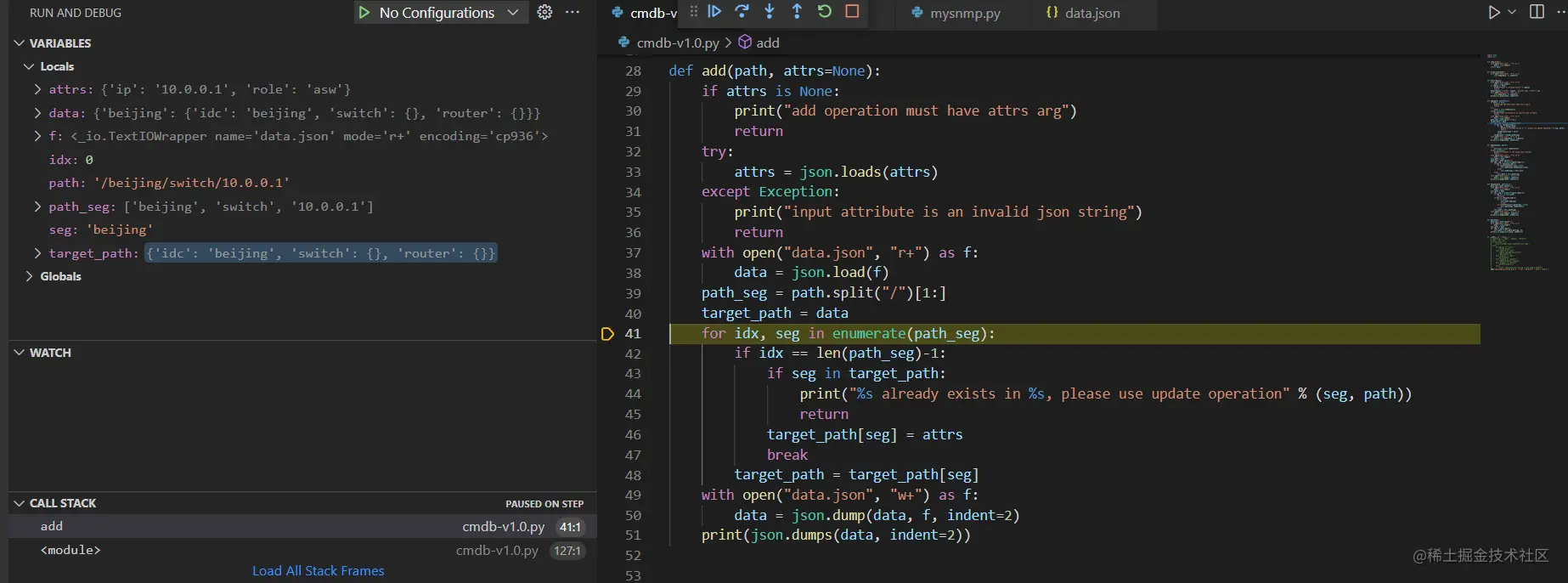The height and width of the screenshot is (583, 1568).
Task: Expand the attrs variable
Action: [x=37, y=89]
